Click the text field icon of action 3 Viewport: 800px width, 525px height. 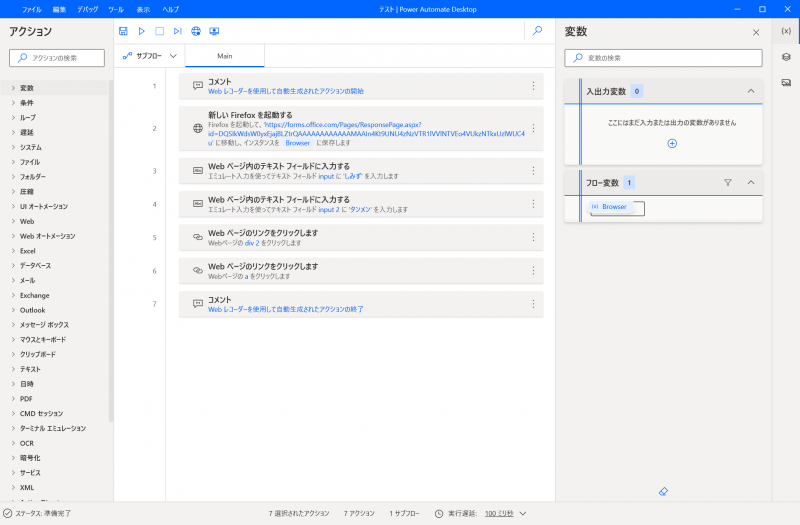197,170
